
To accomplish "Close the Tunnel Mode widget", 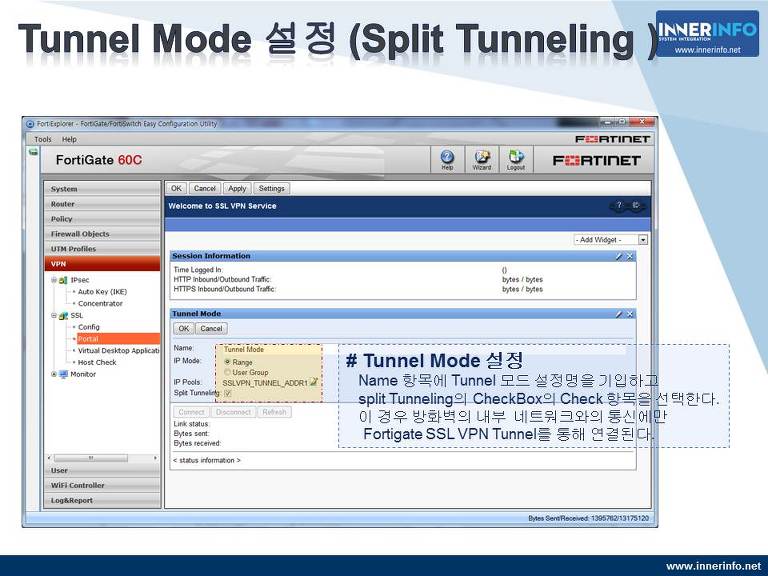I will (x=630, y=314).
